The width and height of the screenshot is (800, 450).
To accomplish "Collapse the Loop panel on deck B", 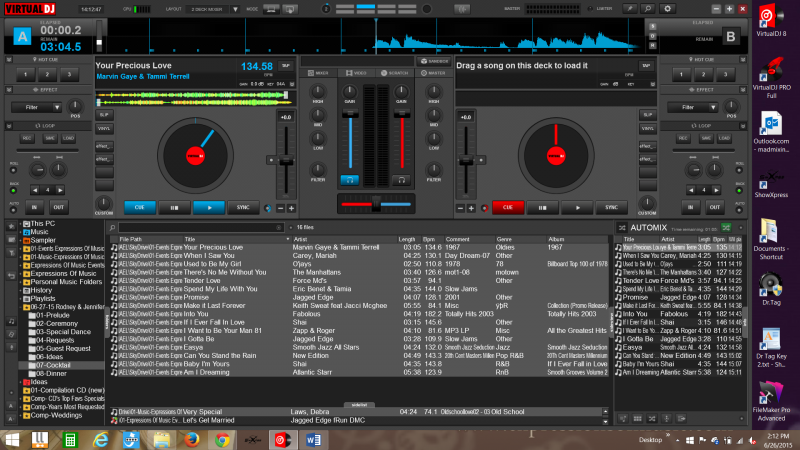I will (x=743, y=126).
